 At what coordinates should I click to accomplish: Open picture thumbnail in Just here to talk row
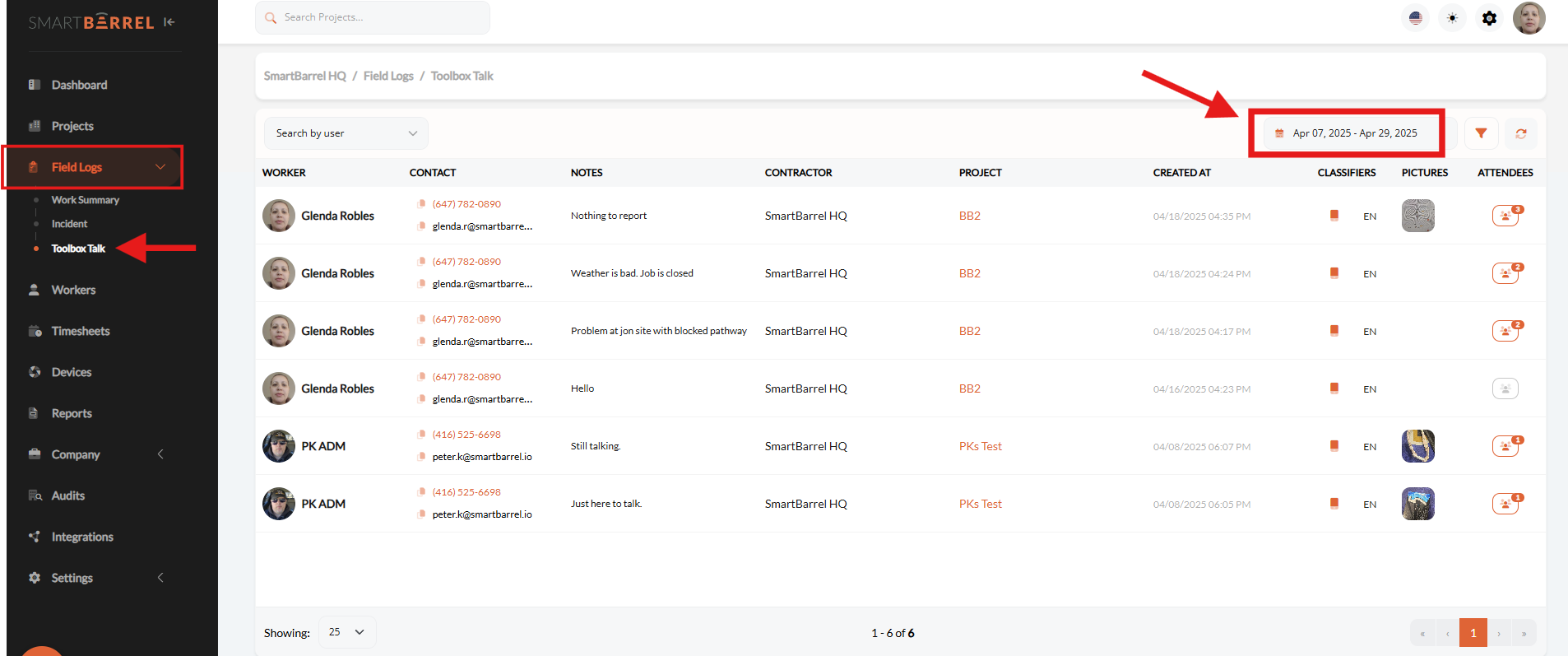click(1418, 504)
